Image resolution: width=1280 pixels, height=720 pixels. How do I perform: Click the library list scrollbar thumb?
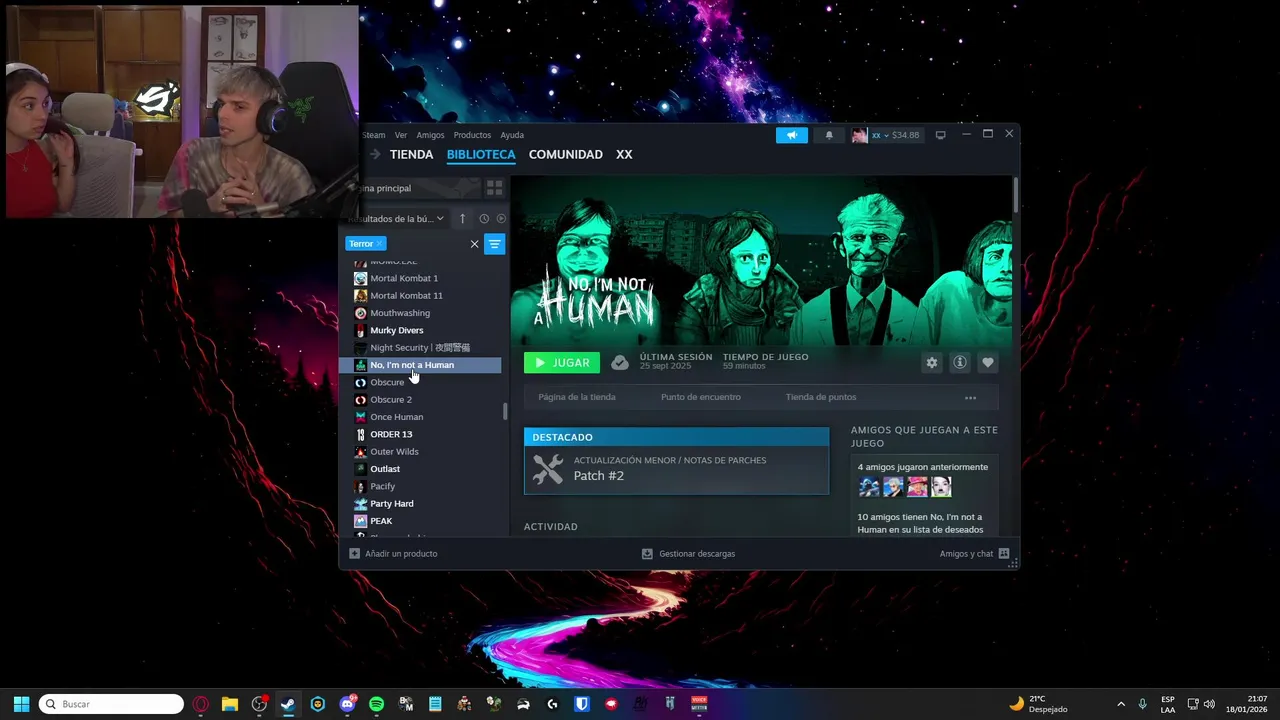tap(505, 411)
